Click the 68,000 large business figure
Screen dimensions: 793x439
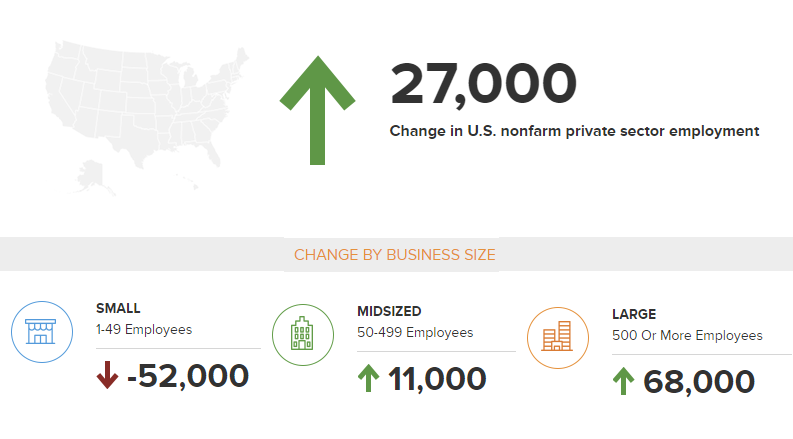pyautogui.click(x=699, y=382)
